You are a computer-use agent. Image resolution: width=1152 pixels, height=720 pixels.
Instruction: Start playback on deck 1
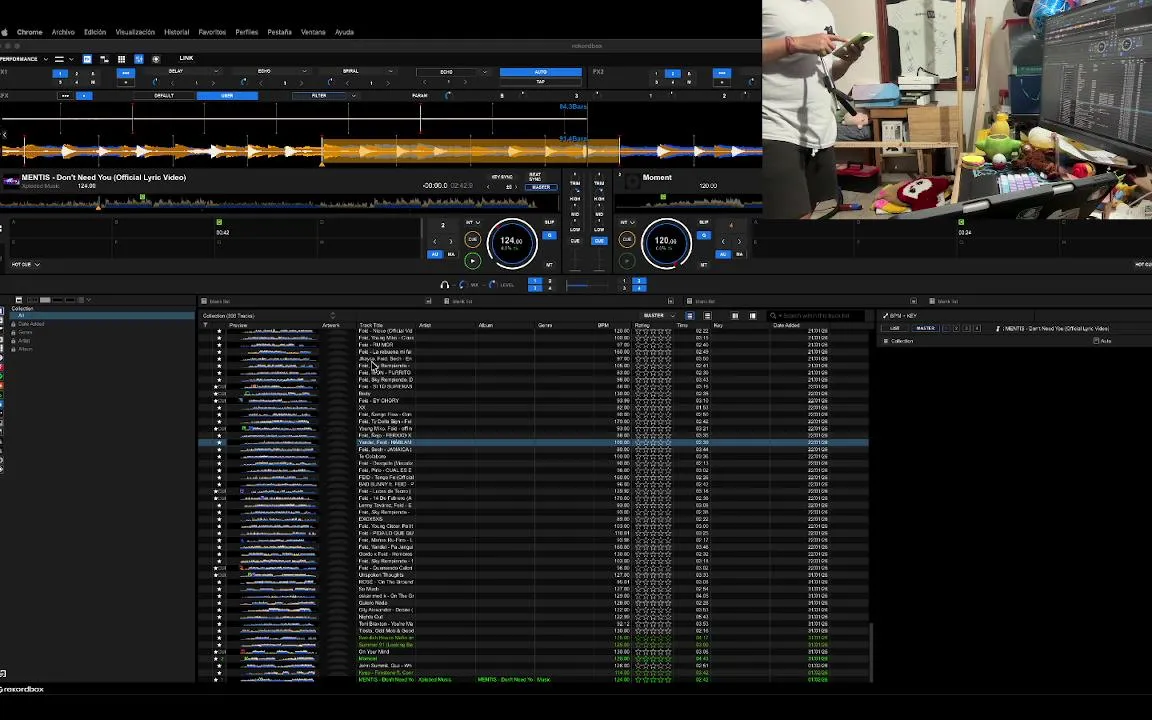point(472,260)
